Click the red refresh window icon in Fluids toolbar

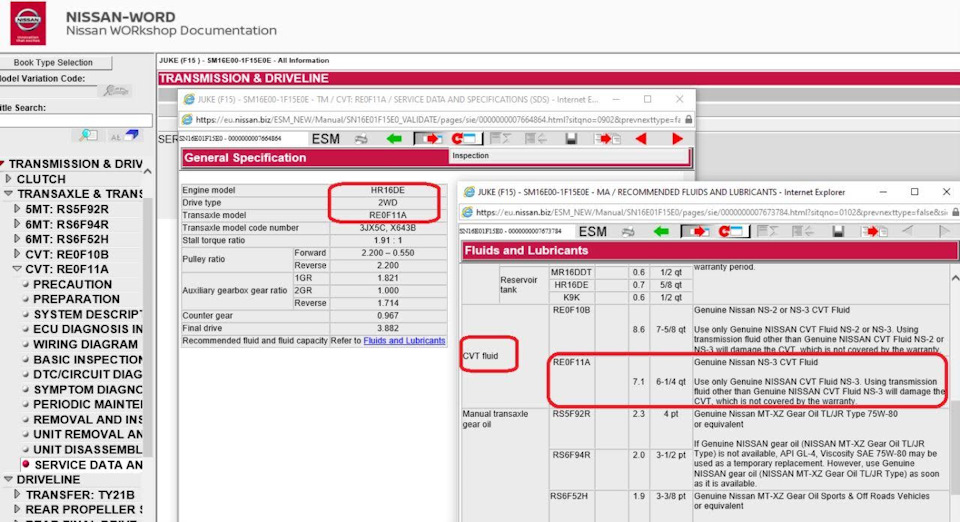730,231
